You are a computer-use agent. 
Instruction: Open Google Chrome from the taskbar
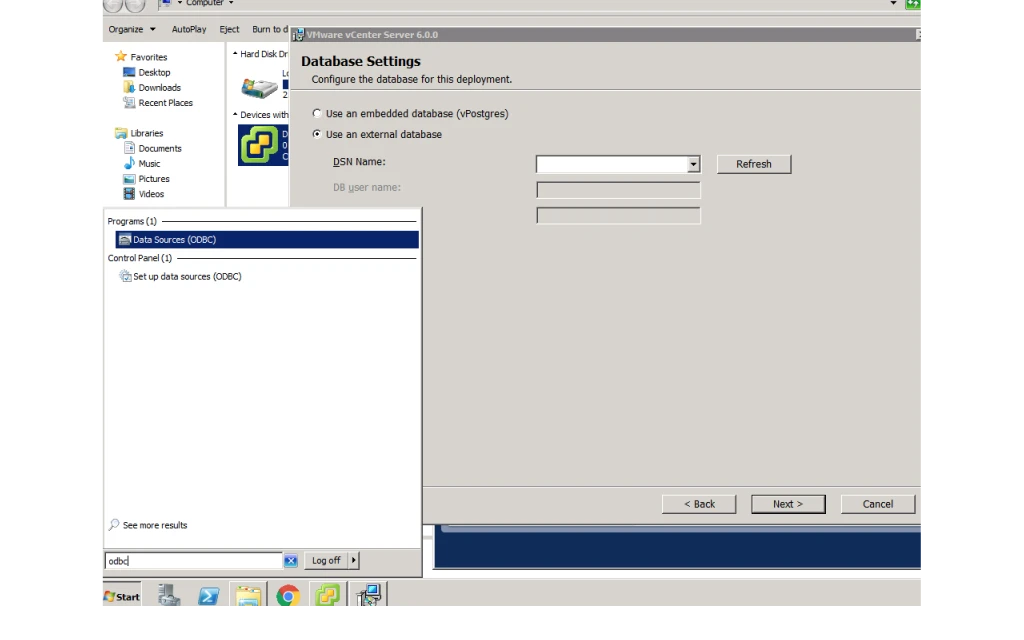coord(288,596)
